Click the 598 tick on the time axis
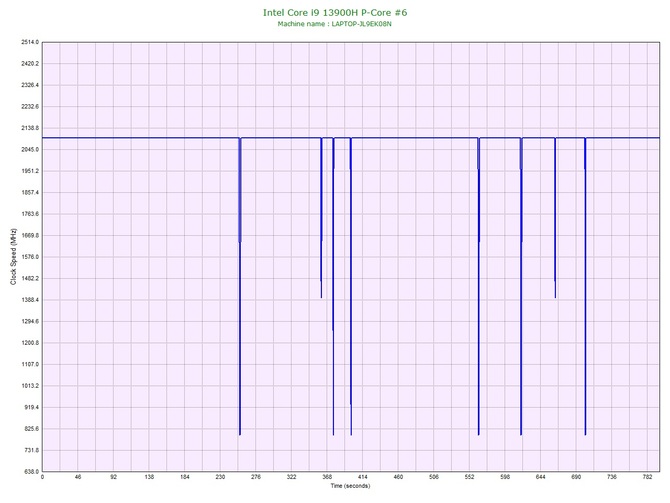 tap(505, 477)
